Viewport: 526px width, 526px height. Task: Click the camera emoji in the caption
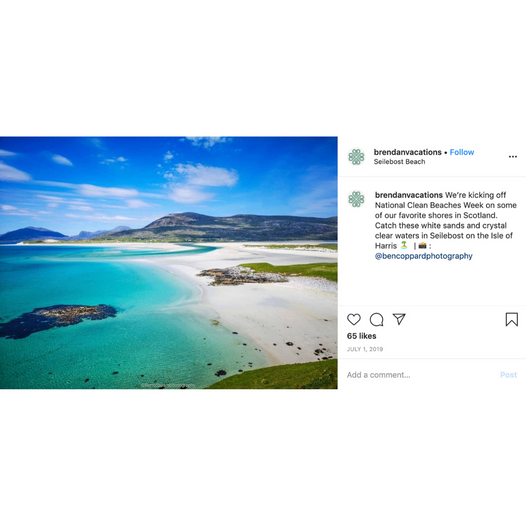click(x=422, y=246)
